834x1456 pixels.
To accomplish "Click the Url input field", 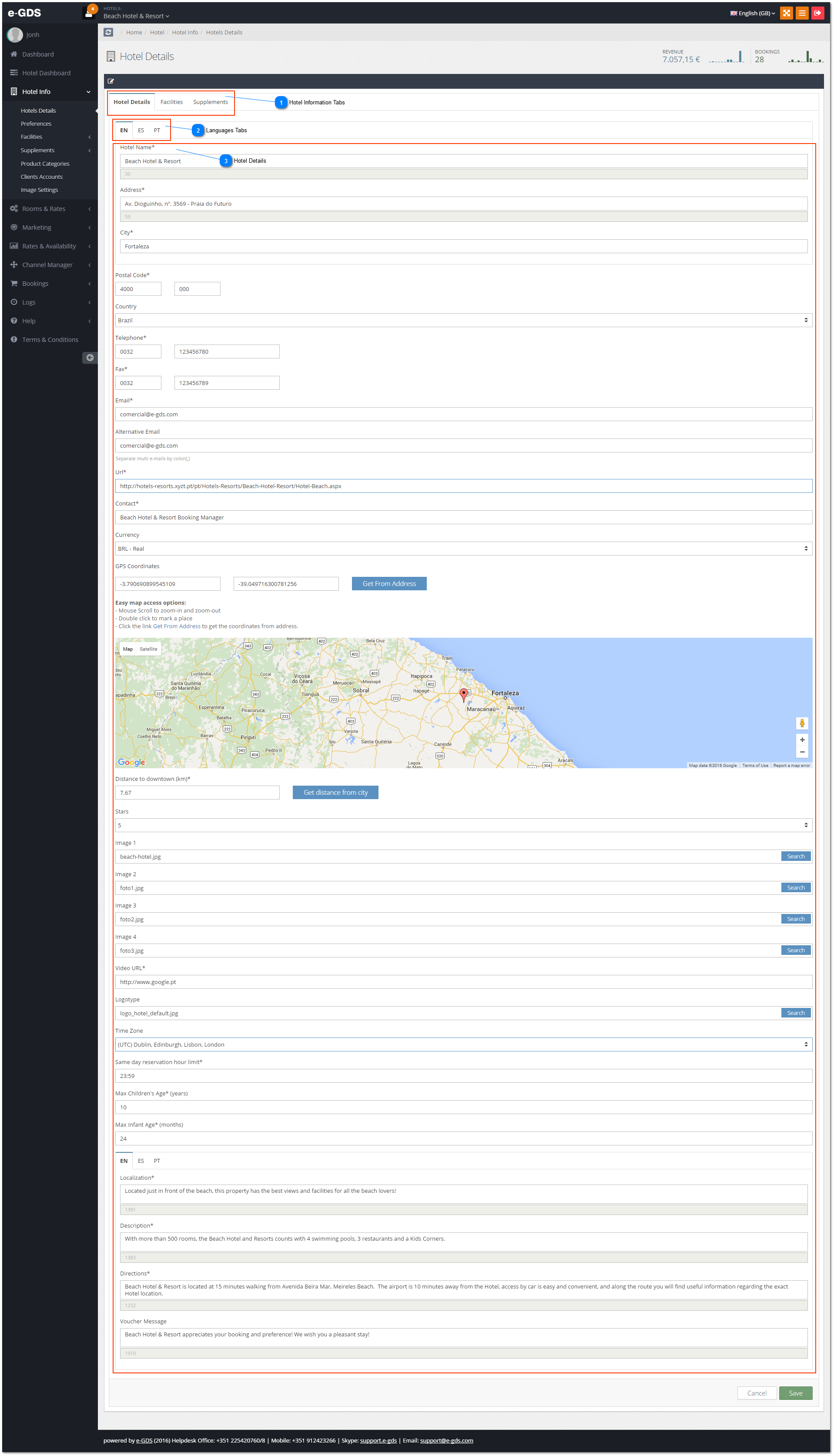I will click(x=463, y=486).
